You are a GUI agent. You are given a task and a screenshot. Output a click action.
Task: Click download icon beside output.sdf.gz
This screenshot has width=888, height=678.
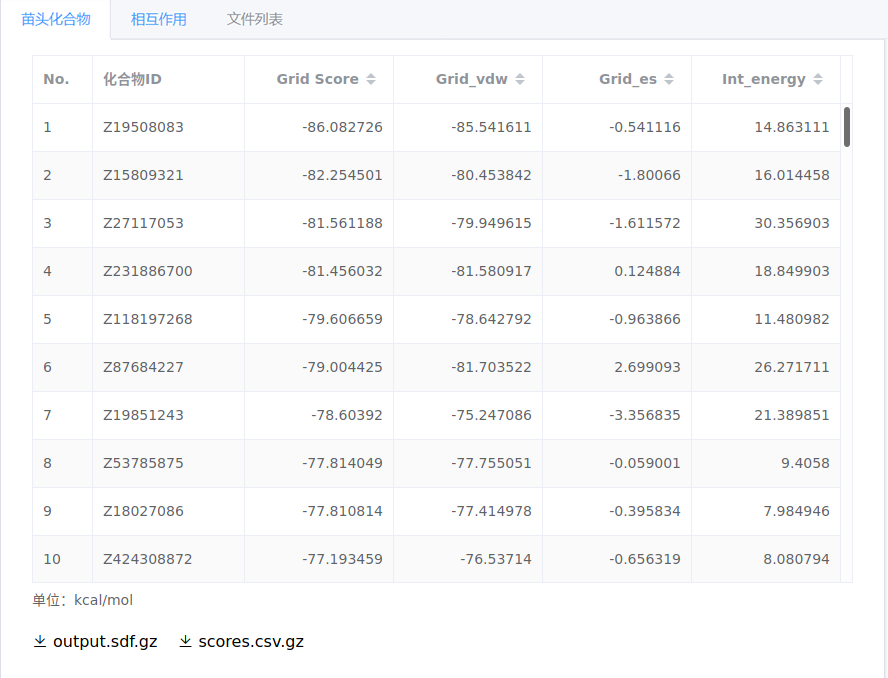(x=40, y=642)
